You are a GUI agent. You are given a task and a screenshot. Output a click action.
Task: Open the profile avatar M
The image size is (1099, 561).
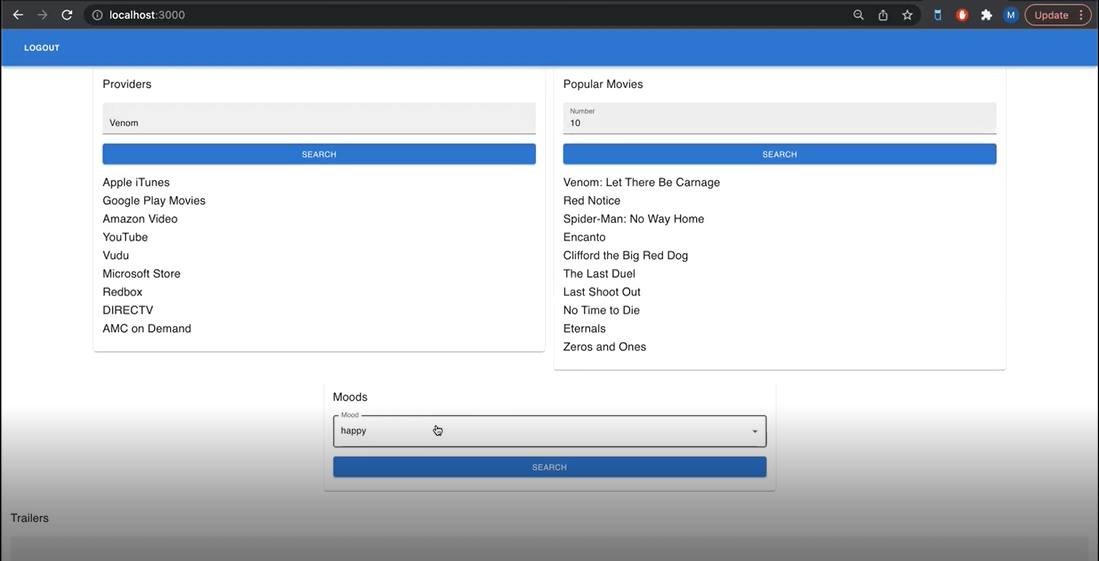[x=1010, y=15]
